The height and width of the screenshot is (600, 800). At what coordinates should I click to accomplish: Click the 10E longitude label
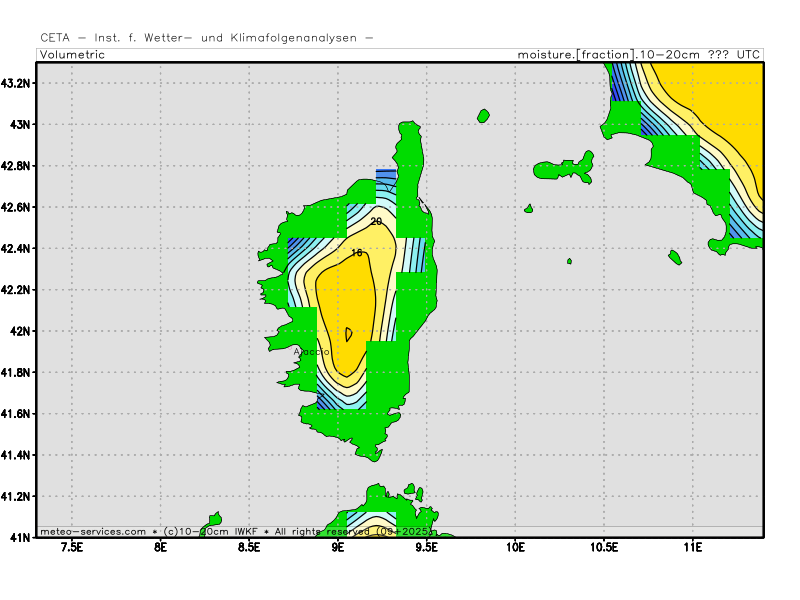pos(515,547)
